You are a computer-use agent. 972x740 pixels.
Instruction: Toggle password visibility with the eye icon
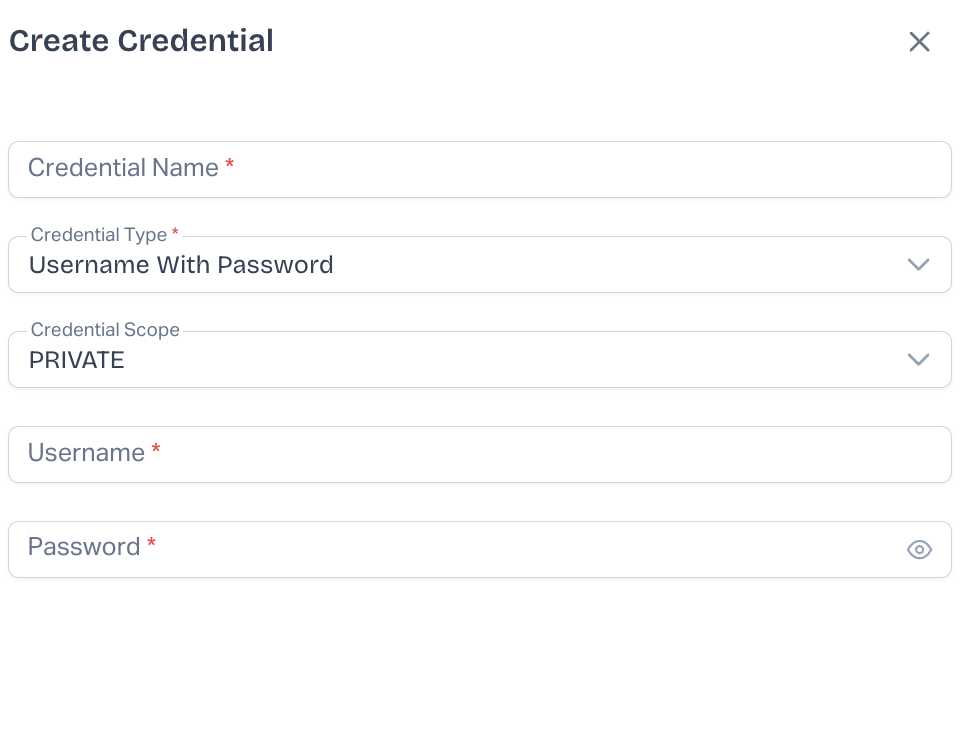coord(919,549)
